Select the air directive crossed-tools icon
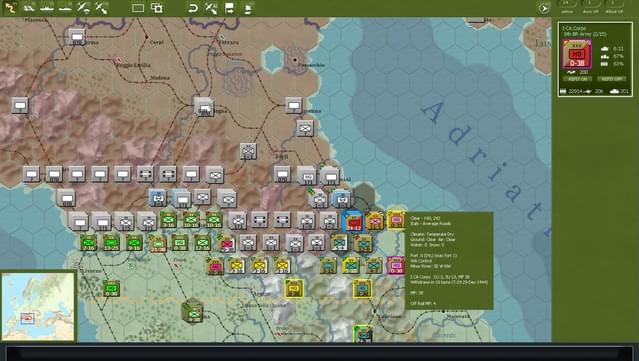The height and width of the screenshot is (361, 639). (x=101, y=8)
